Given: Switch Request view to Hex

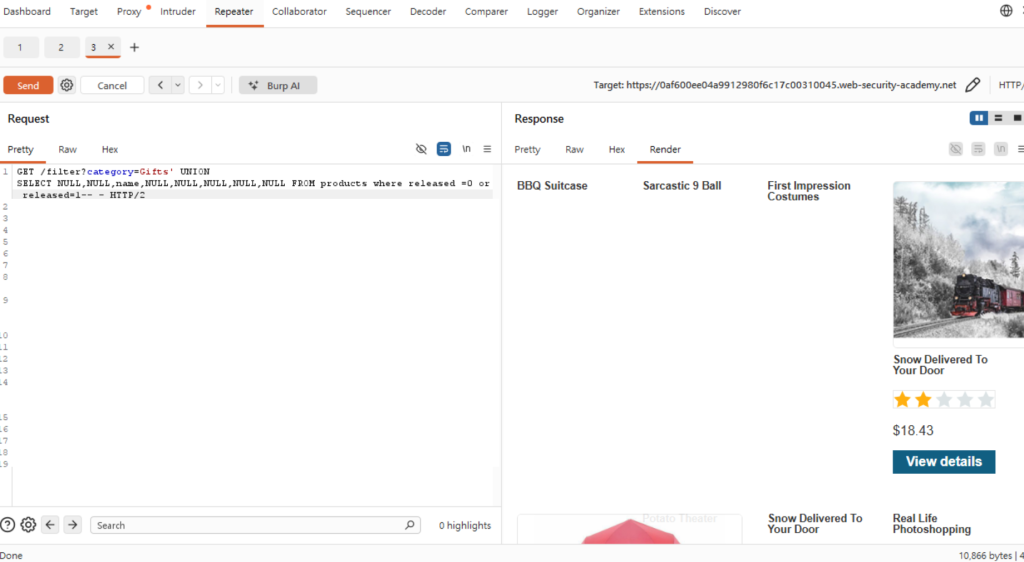Looking at the screenshot, I should click(110, 149).
